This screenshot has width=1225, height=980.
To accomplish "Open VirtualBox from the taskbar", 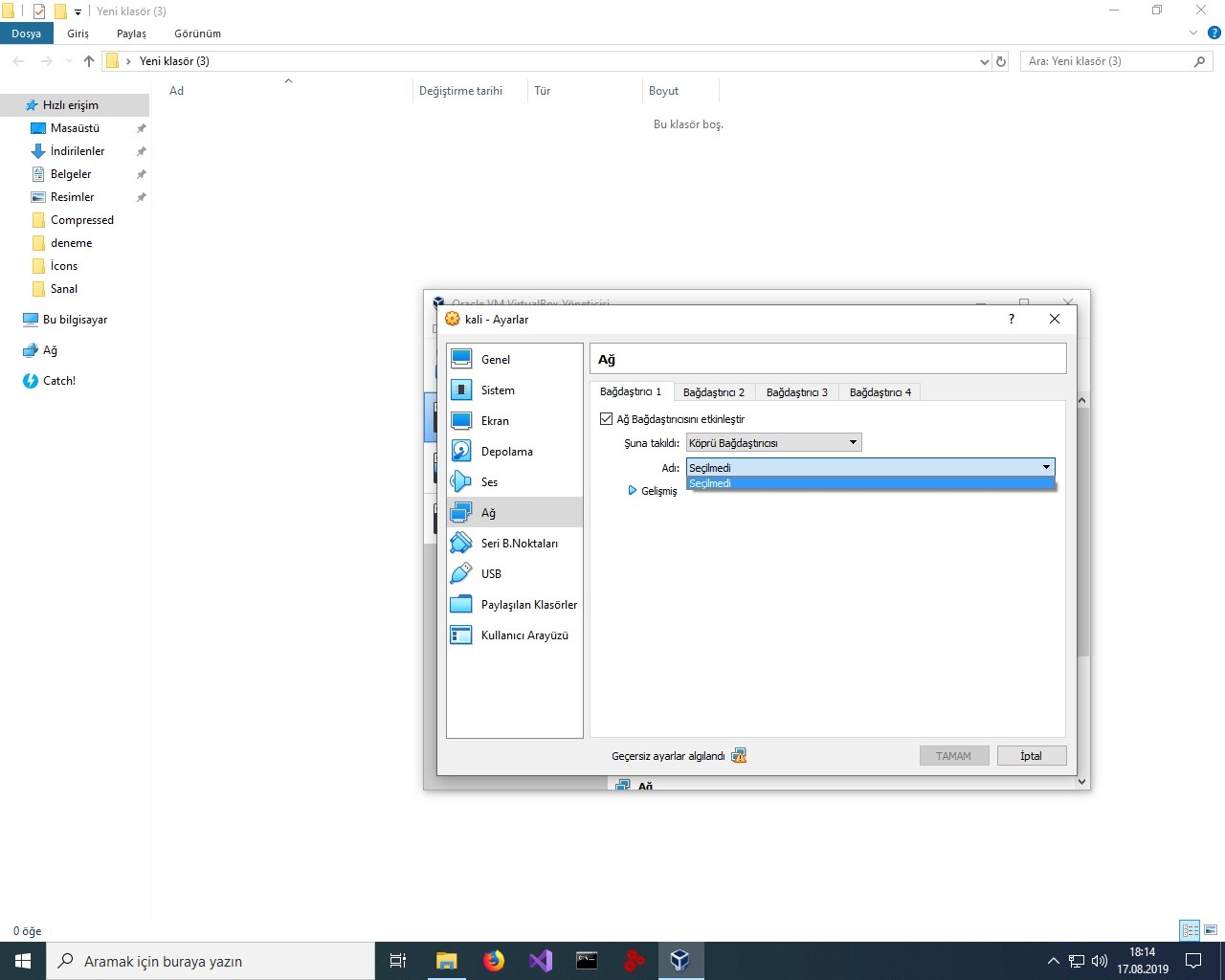I will (680, 961).
